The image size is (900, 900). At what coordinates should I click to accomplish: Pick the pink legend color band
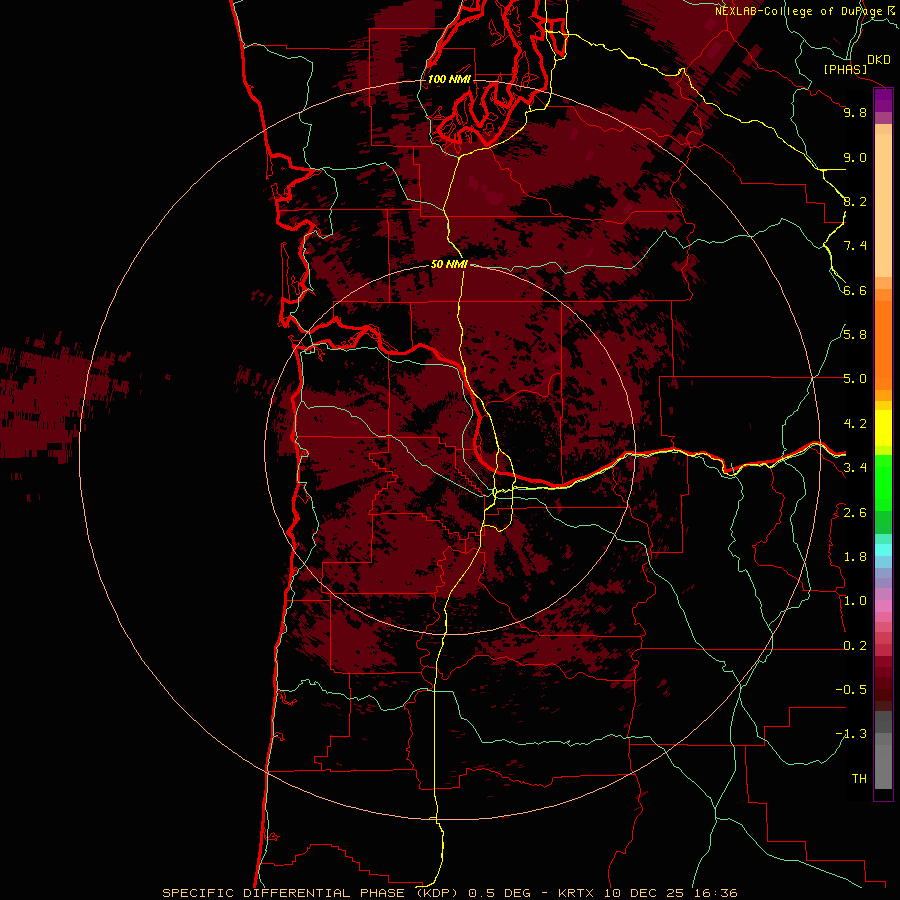pyautogui.click(x=883, y=606)
